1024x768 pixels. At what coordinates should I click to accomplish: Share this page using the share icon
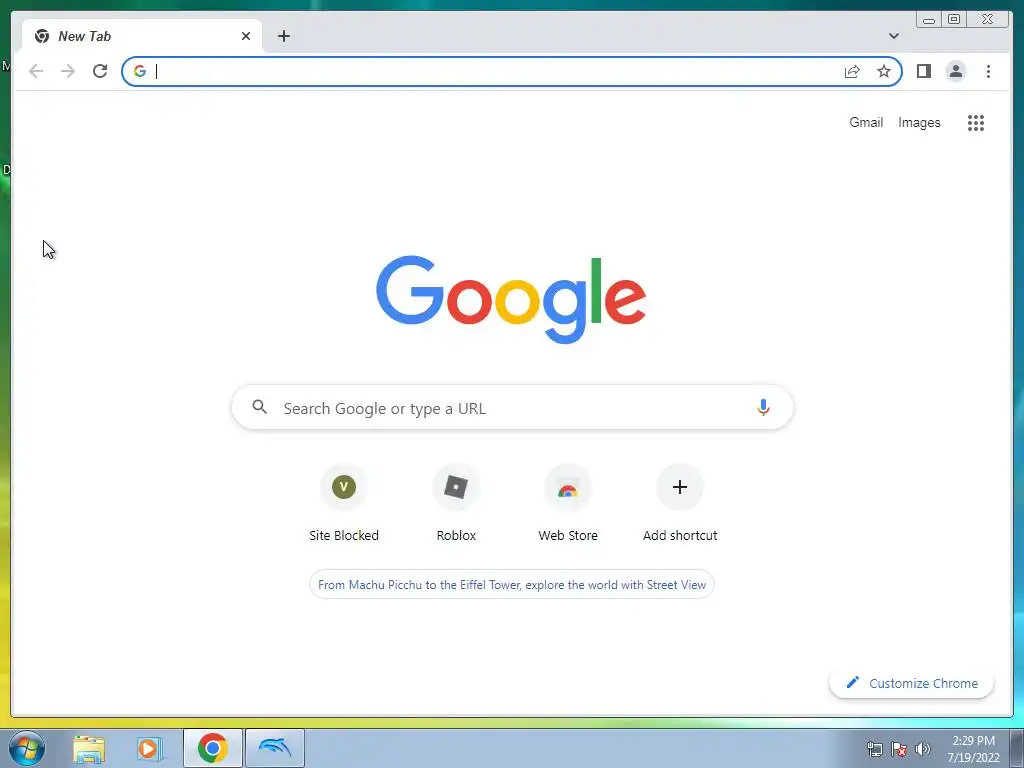(x=852, y=71)
